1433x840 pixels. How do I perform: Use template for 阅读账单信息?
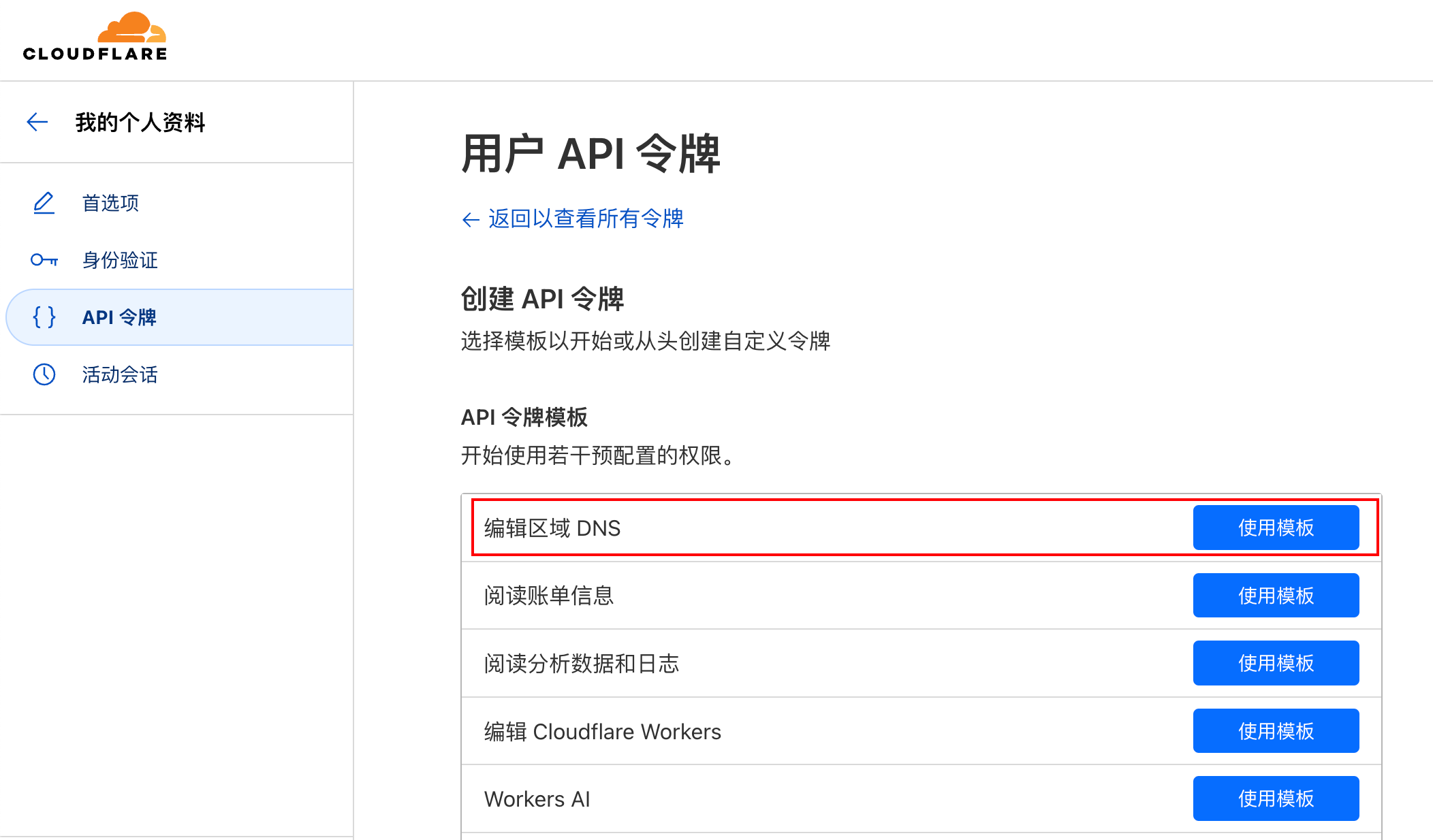click(x=1276, y=596)
